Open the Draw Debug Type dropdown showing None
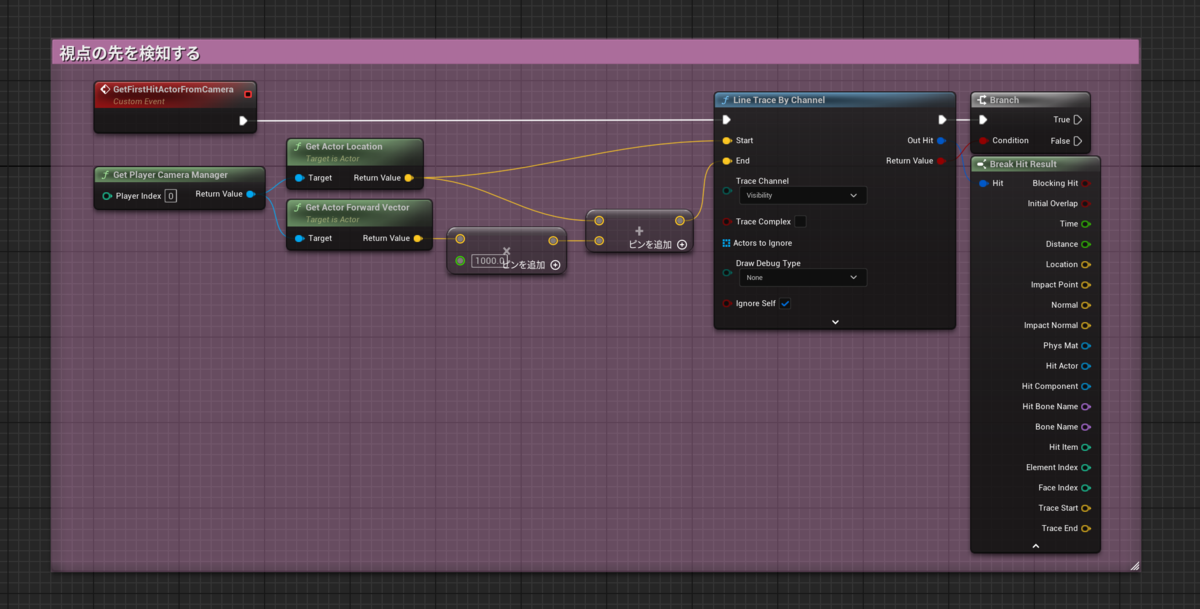The image size is (1200, 609). (800, 277)
